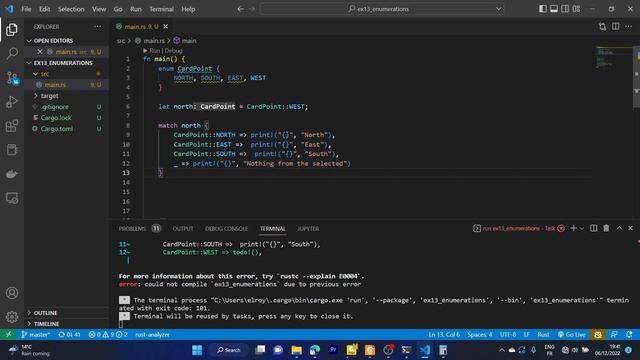Screen dimensions: 640x360
Task: Split the editor right
Action: (x=616, y=27)
